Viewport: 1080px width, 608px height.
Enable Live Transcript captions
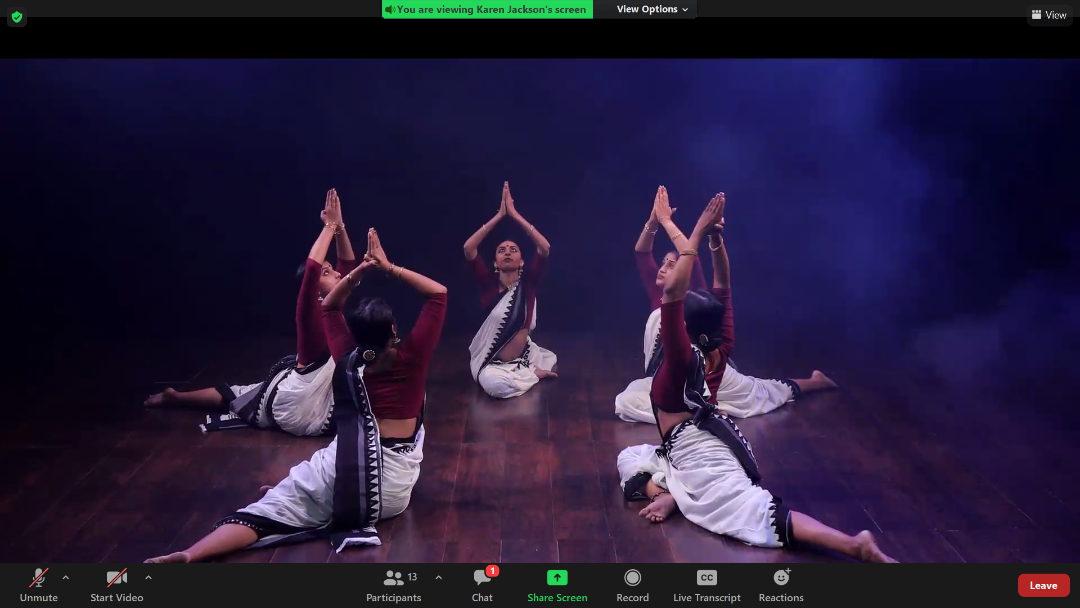point(706,578)
